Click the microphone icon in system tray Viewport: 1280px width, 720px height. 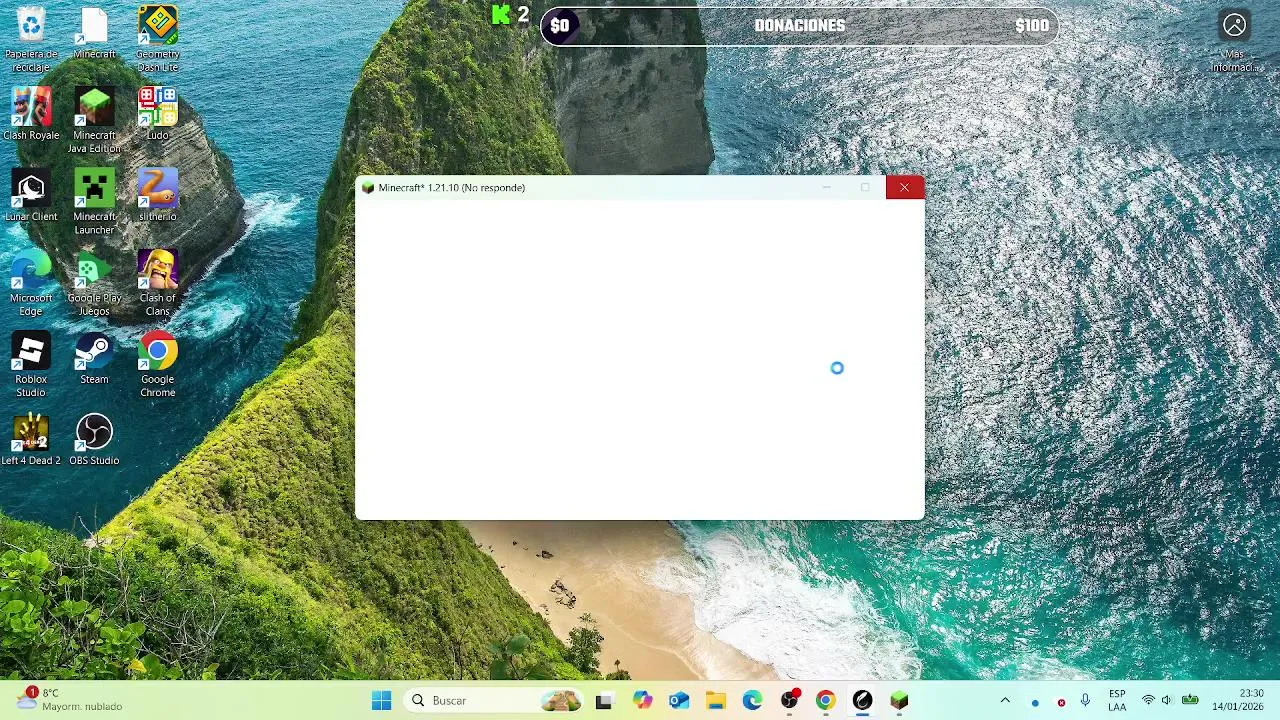(x=1085, y=701)
